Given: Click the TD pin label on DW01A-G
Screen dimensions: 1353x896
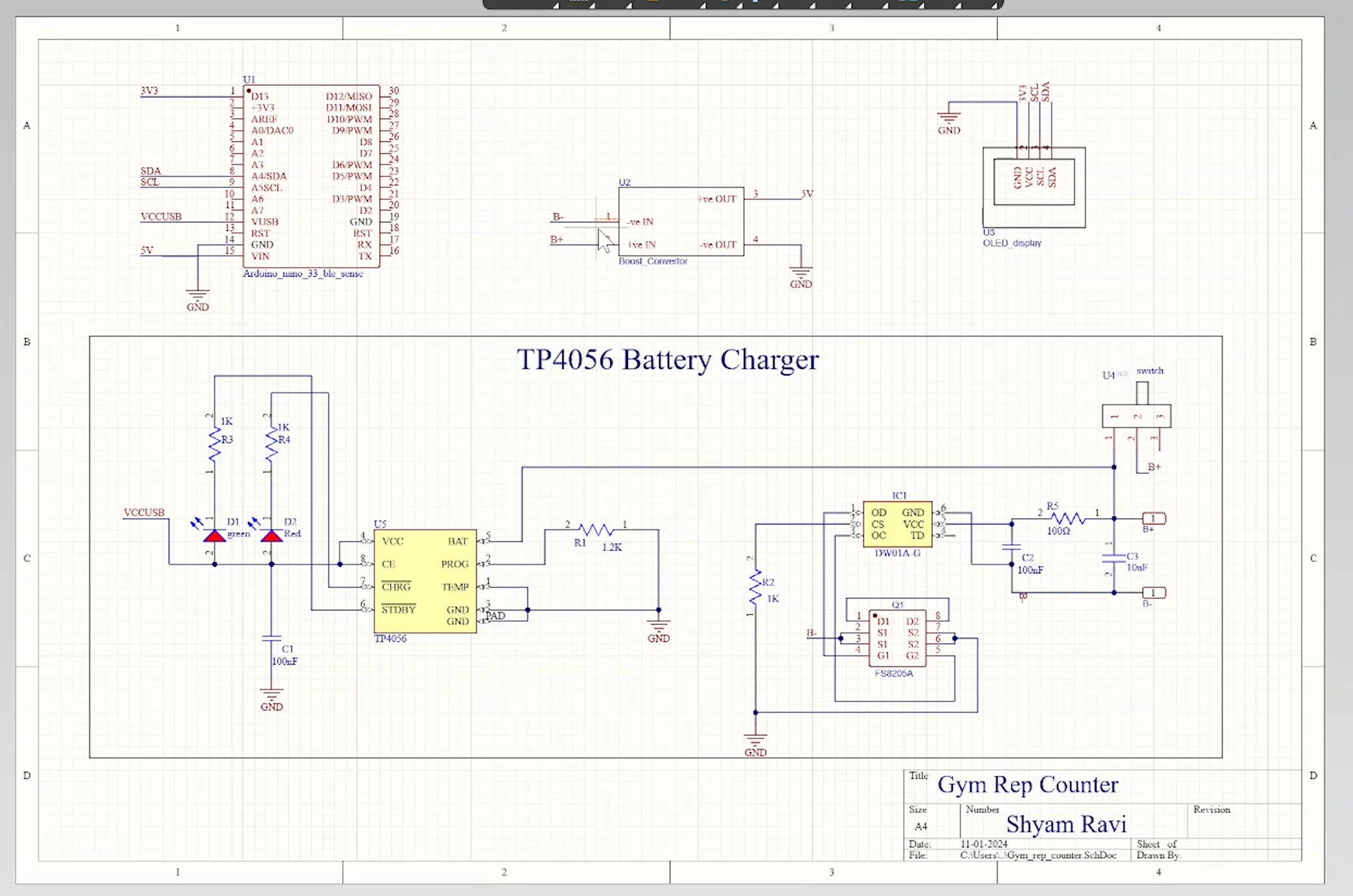Looking at the screenshot, I should 917,535.
